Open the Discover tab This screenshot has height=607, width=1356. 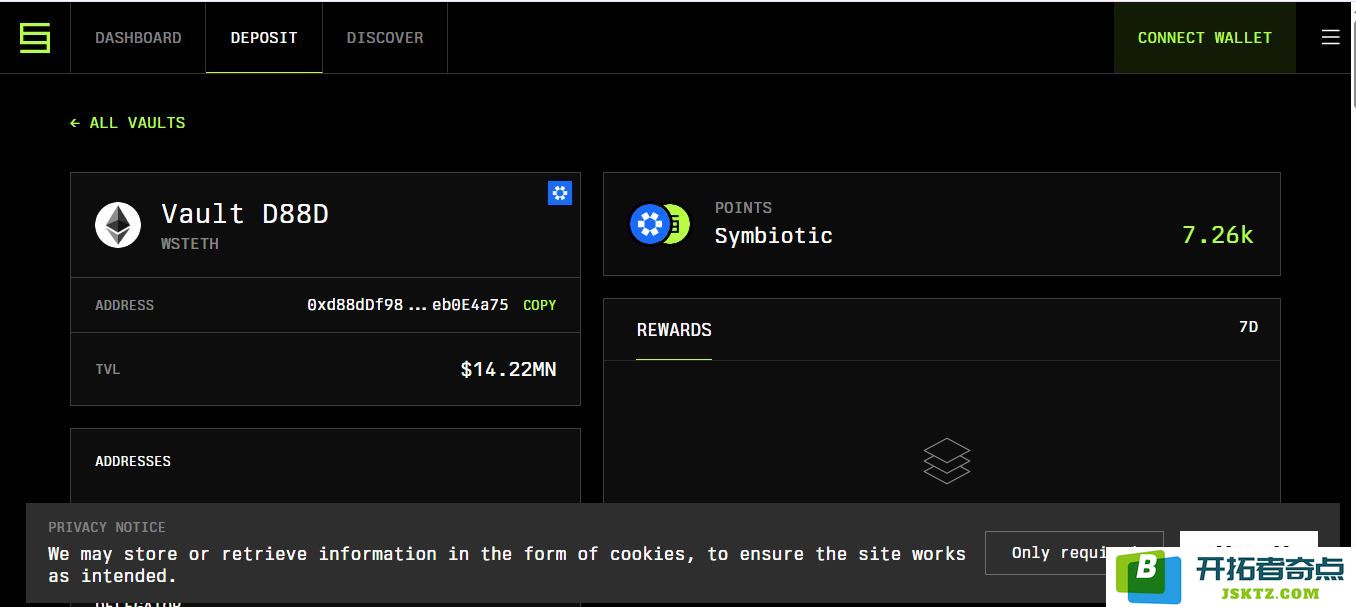(385, 37)
